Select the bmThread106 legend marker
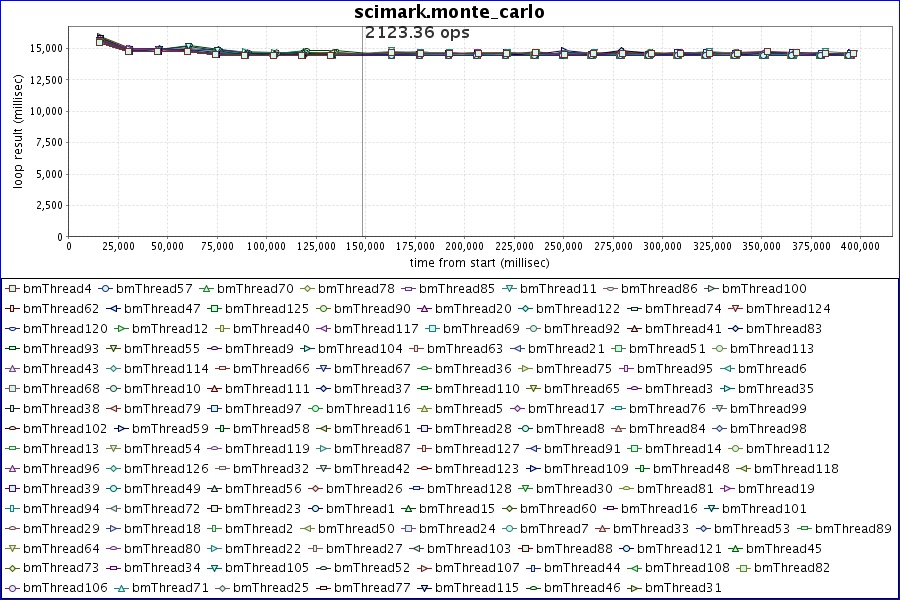 click(12, 588)
